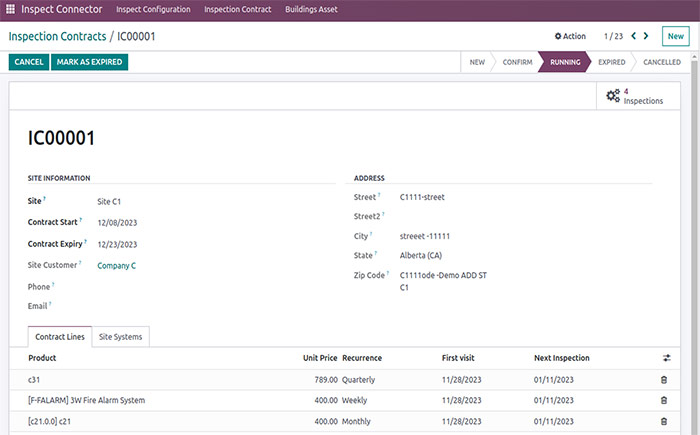Select the EXPIRED status stage
Screen dimensions: 700x435
(x=612, y=62)
